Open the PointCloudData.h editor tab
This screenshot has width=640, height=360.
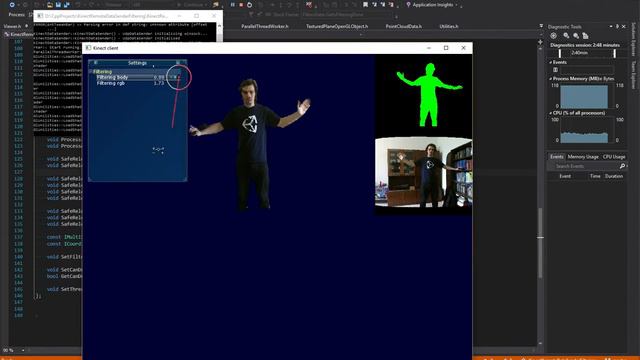tap(404, 27)
